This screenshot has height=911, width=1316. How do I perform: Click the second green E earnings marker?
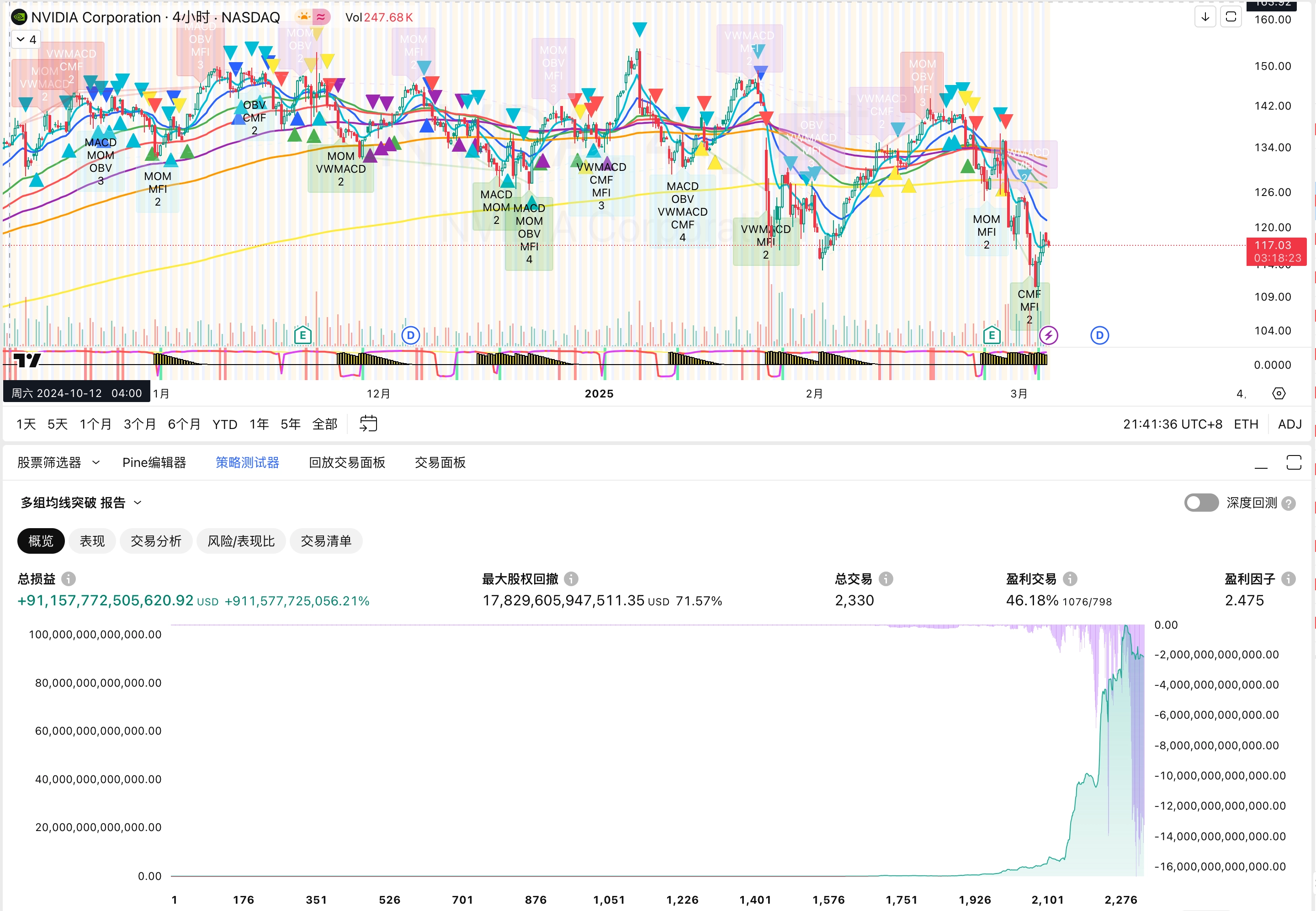tap(992, 335)
